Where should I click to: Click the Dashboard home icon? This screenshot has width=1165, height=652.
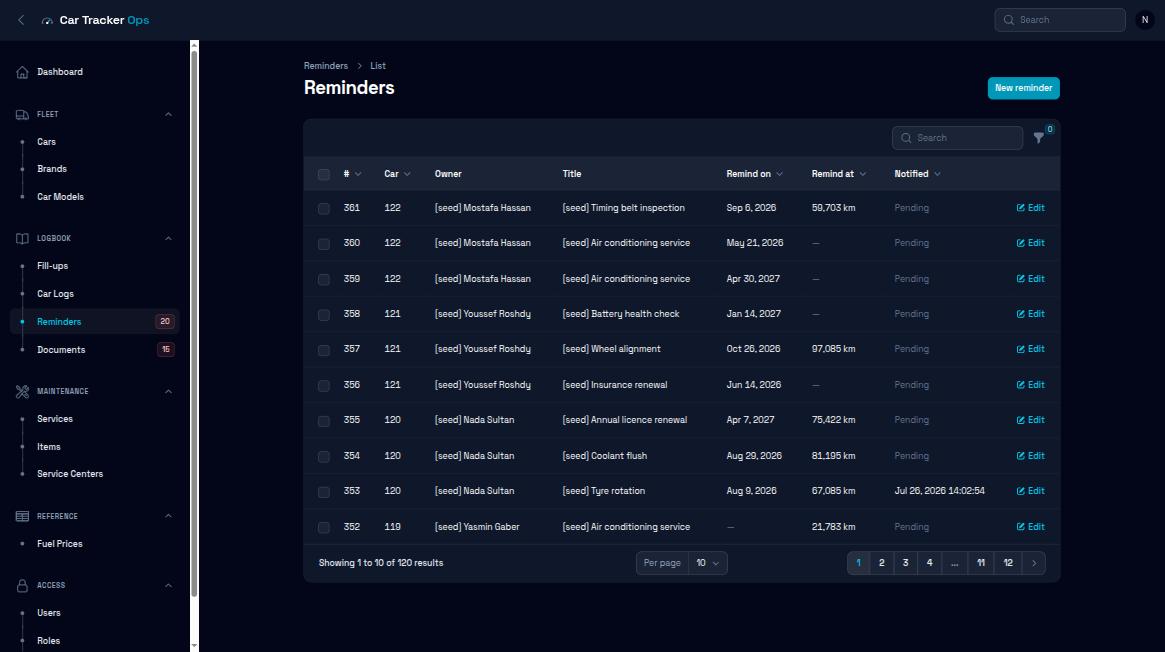tap(22, 72)
